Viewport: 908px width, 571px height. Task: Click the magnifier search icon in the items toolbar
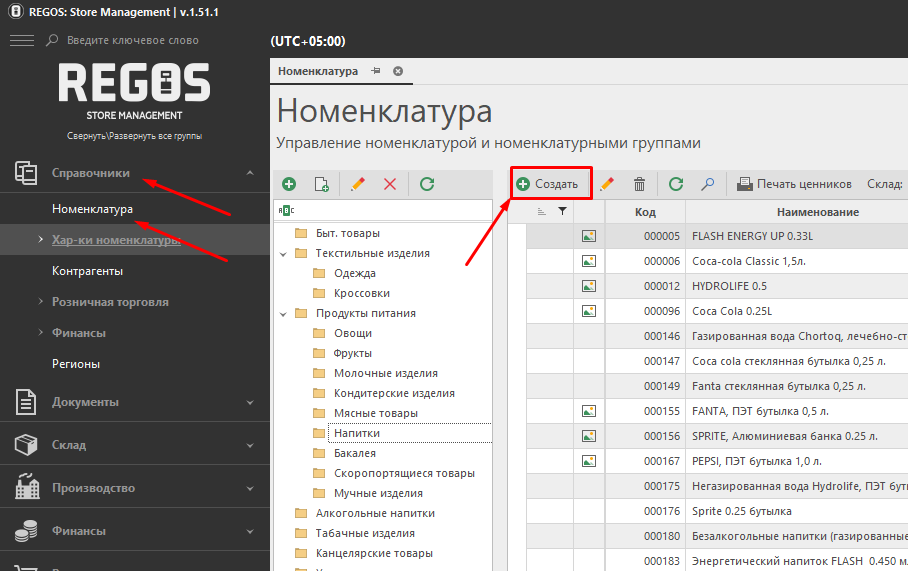(x=707, y=184)
